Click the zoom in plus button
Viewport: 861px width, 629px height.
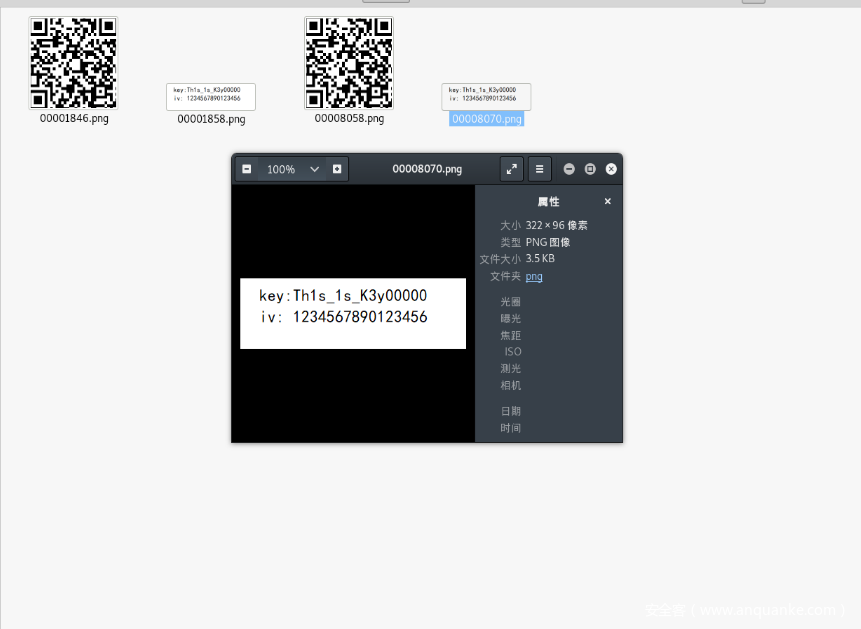coord(337,169)
